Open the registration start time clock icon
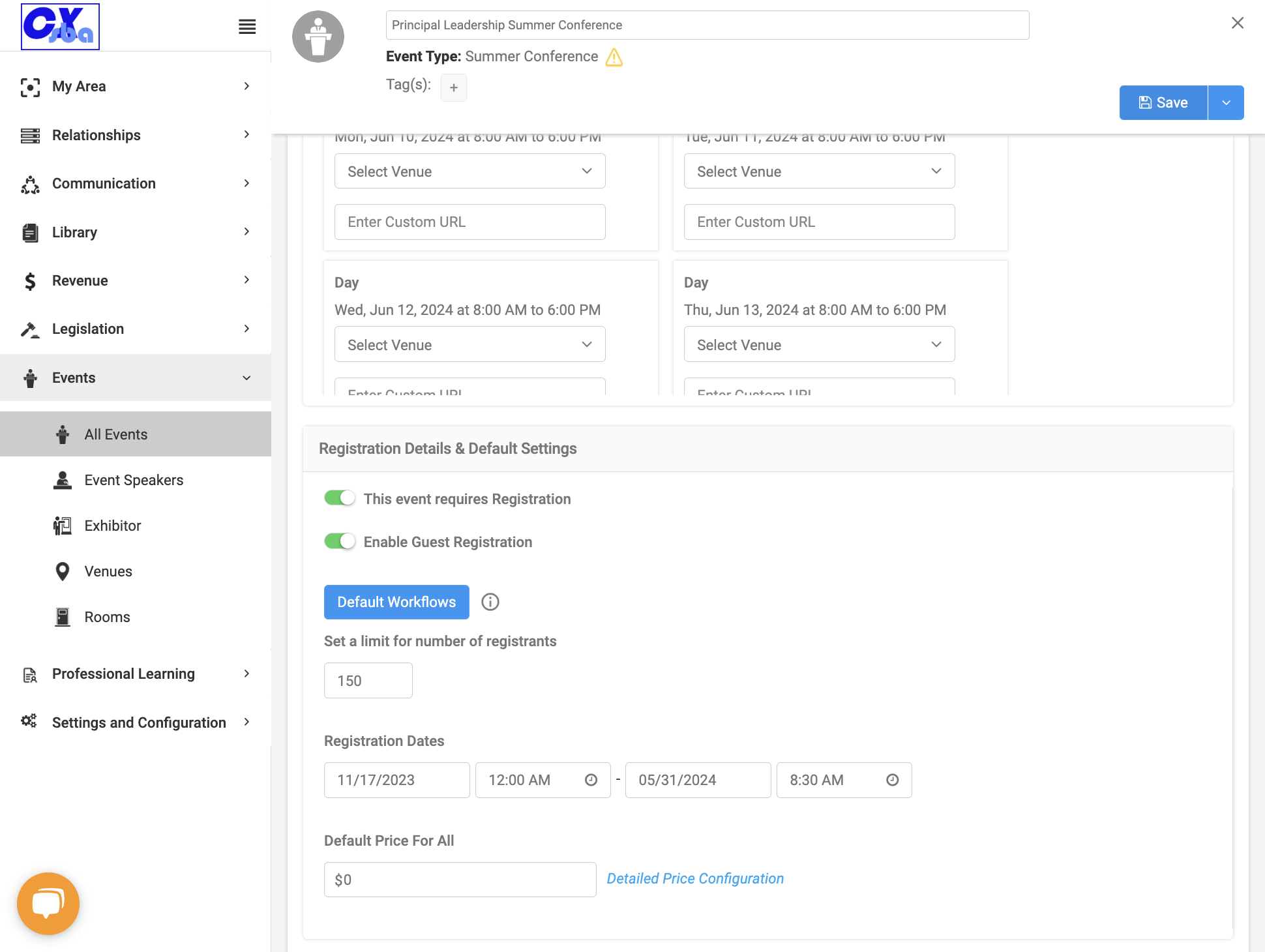1265x952 pixels. 591,780
